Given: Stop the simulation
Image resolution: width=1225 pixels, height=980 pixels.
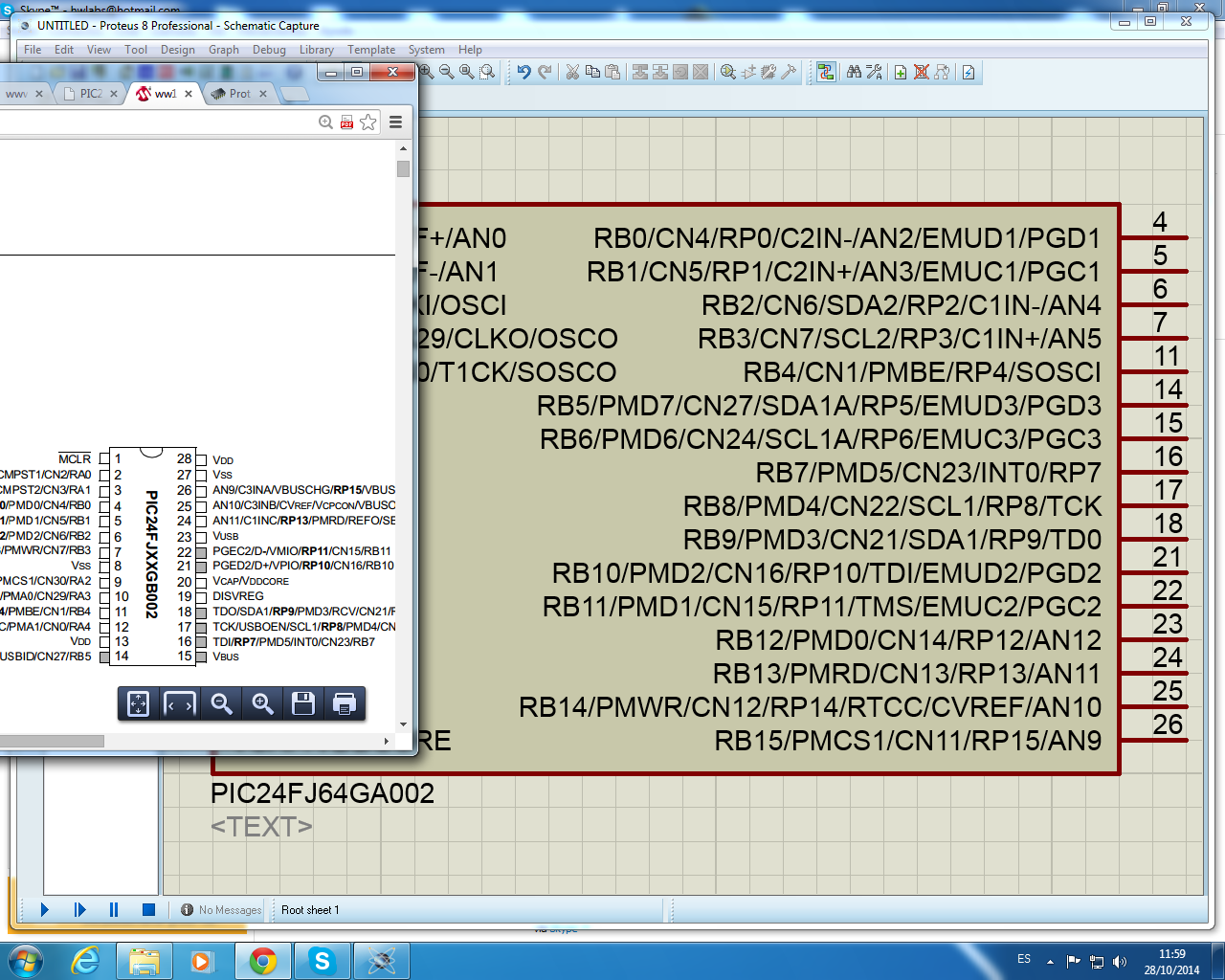Looking at the screenshot, I should [148, 909].
